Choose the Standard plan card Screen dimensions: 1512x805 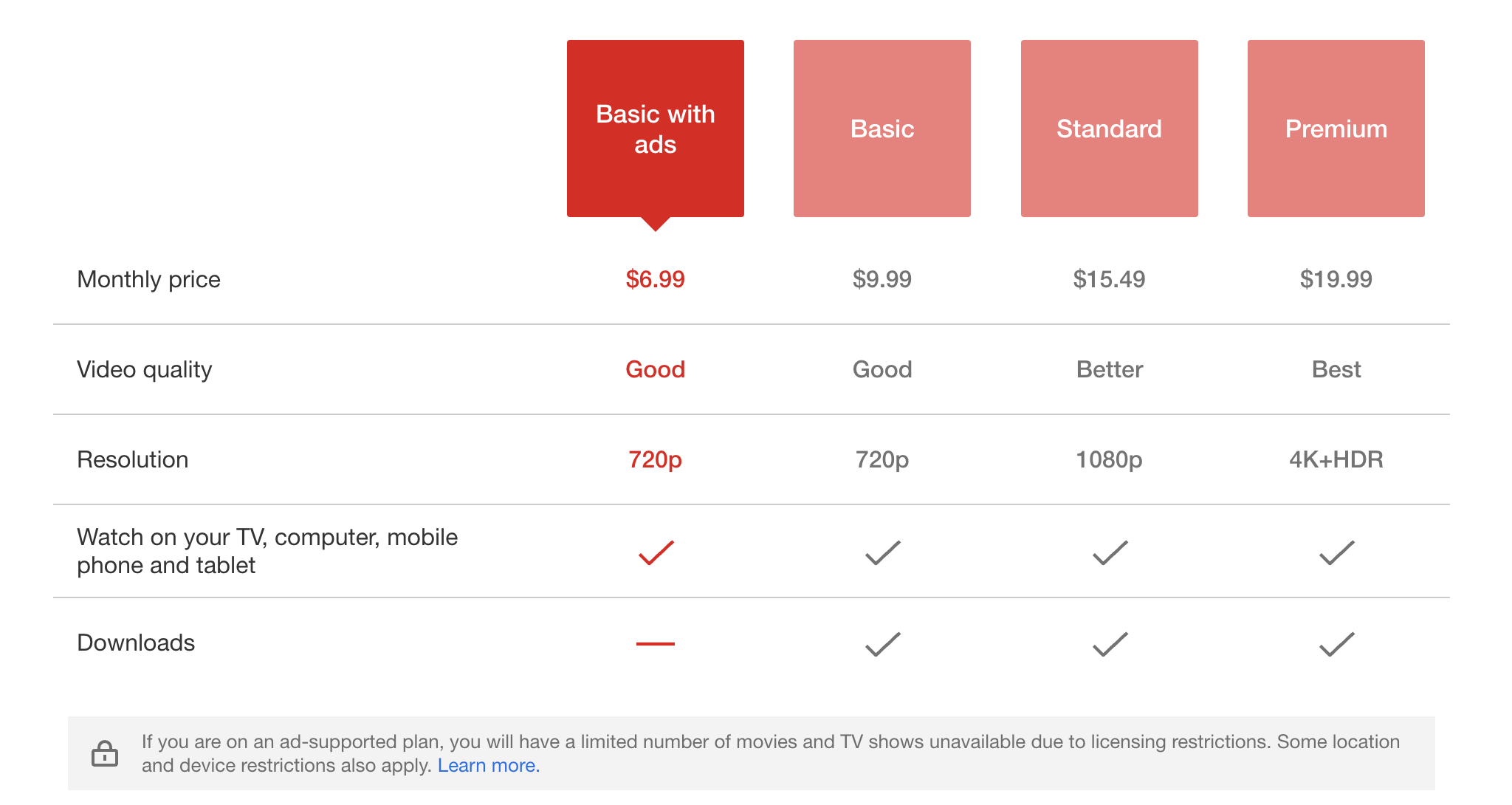tap(1109, 129)
